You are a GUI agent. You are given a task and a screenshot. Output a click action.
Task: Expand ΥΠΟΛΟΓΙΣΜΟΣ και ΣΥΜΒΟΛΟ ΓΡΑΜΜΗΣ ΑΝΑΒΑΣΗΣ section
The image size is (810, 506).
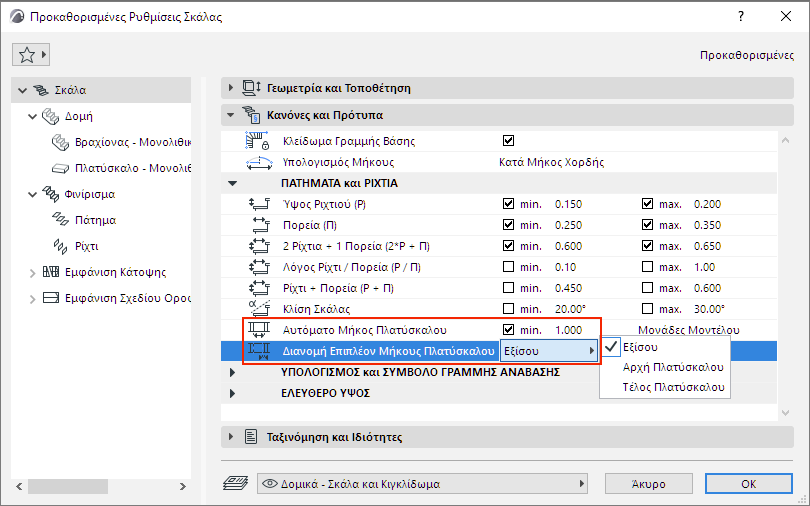pyautogui.click(x=232, y=372)
